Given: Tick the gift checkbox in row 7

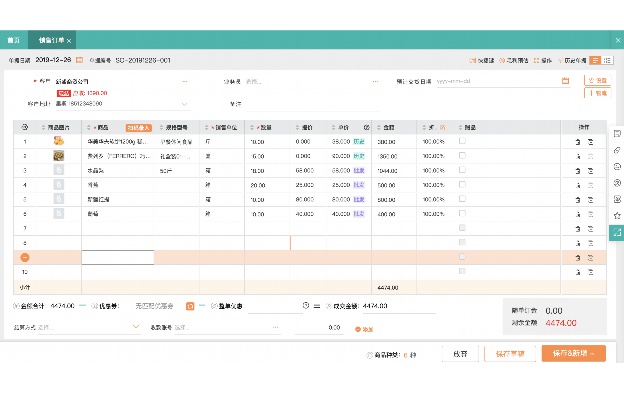Looking at the screenshot, I should tap(462, 228).
